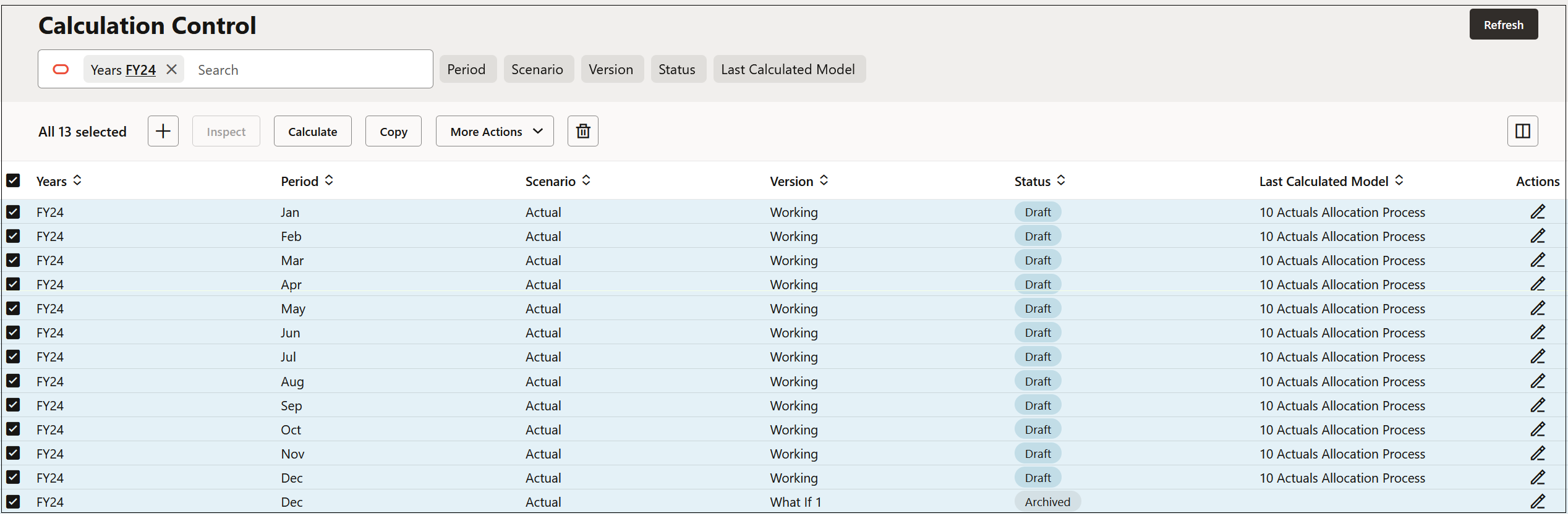
Task: Click the plus icon to add a record
Action: tap(163, 131)
